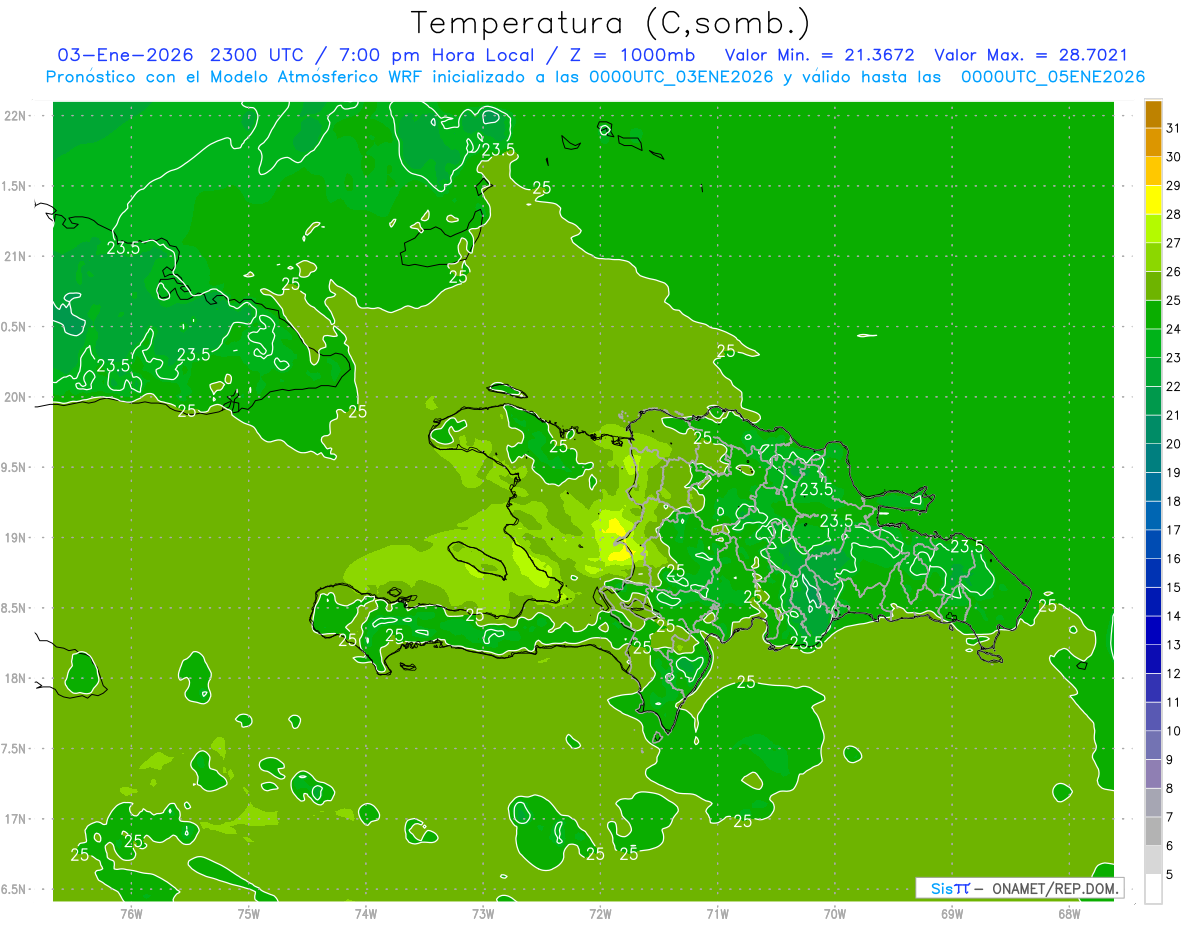The image size is (1200, 927).
Task: Click the "76W" longitude axis label
Action: click(x=131, y=913)
